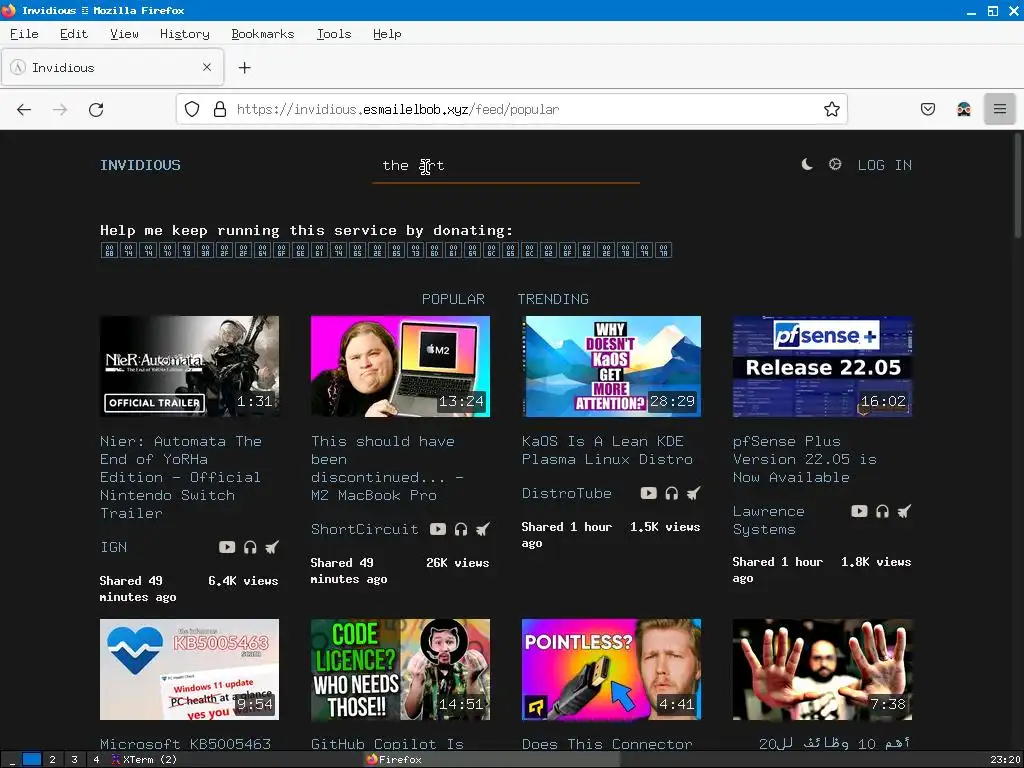Screen dimensions: 1024x768
Task: Watch DistroTube video on YouTube icon
Action: click(648, 493)
